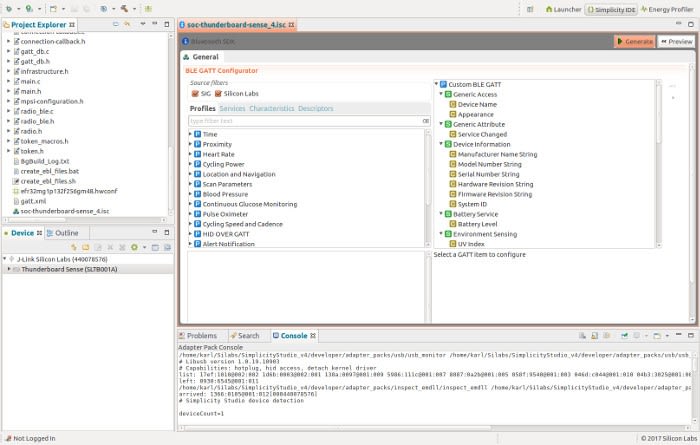The image size is (700, 445).
Task: Click the second-to-last Device panel toolbar icon
Action: [155, 247]
